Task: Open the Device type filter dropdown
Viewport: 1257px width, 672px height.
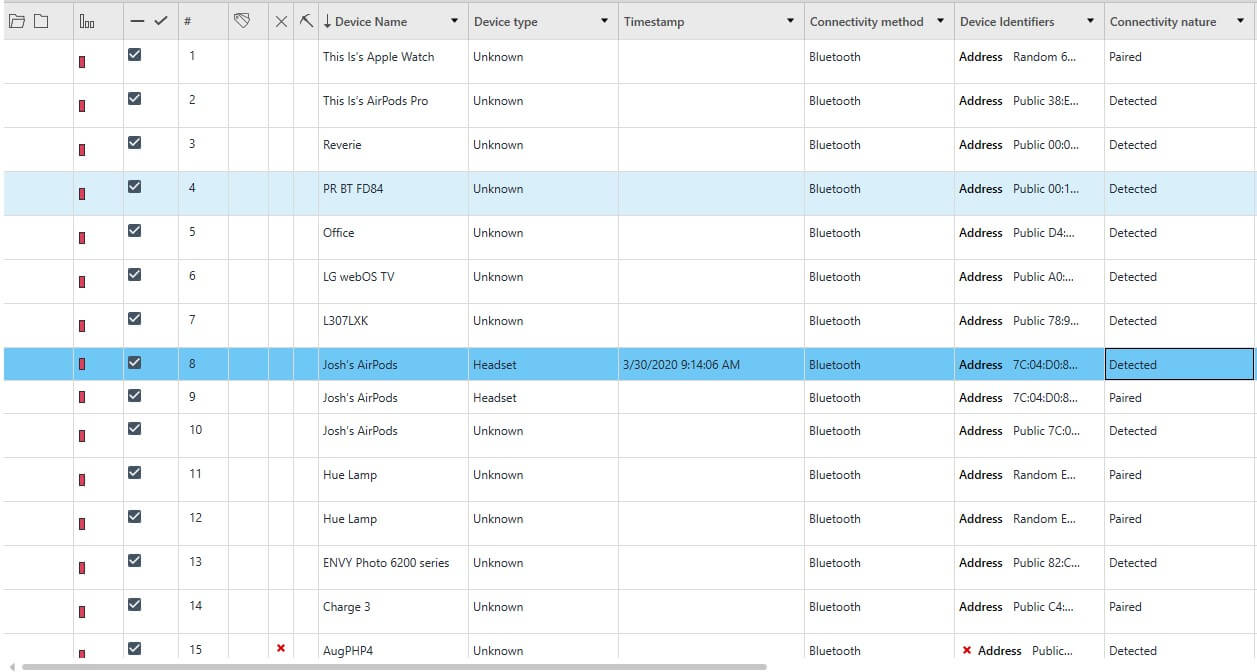Action: [604, 20]
